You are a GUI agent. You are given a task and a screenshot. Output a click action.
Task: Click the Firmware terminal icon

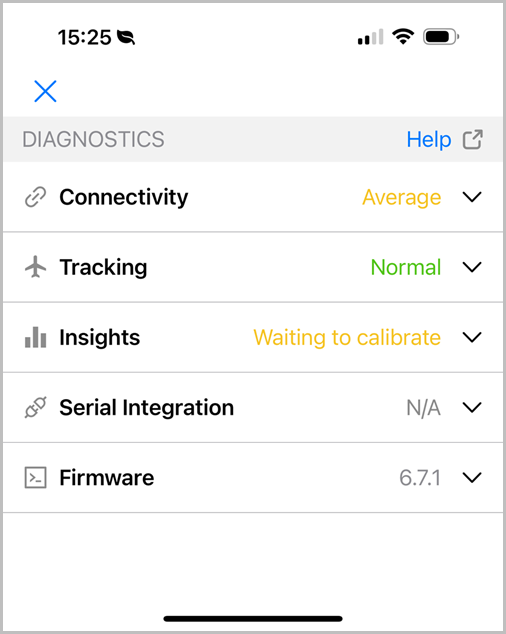(x=36, y=478)
